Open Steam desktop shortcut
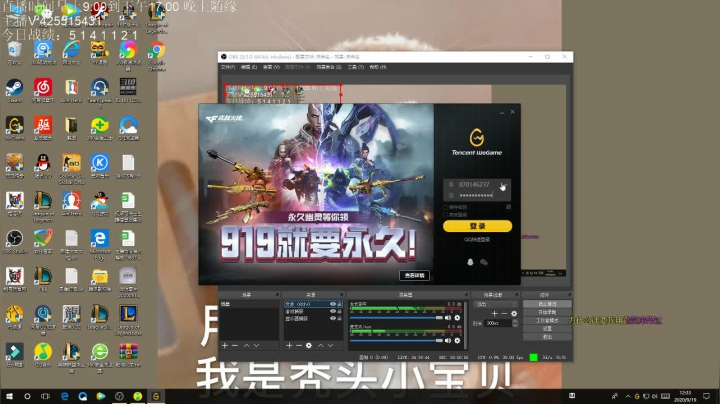 14,90
